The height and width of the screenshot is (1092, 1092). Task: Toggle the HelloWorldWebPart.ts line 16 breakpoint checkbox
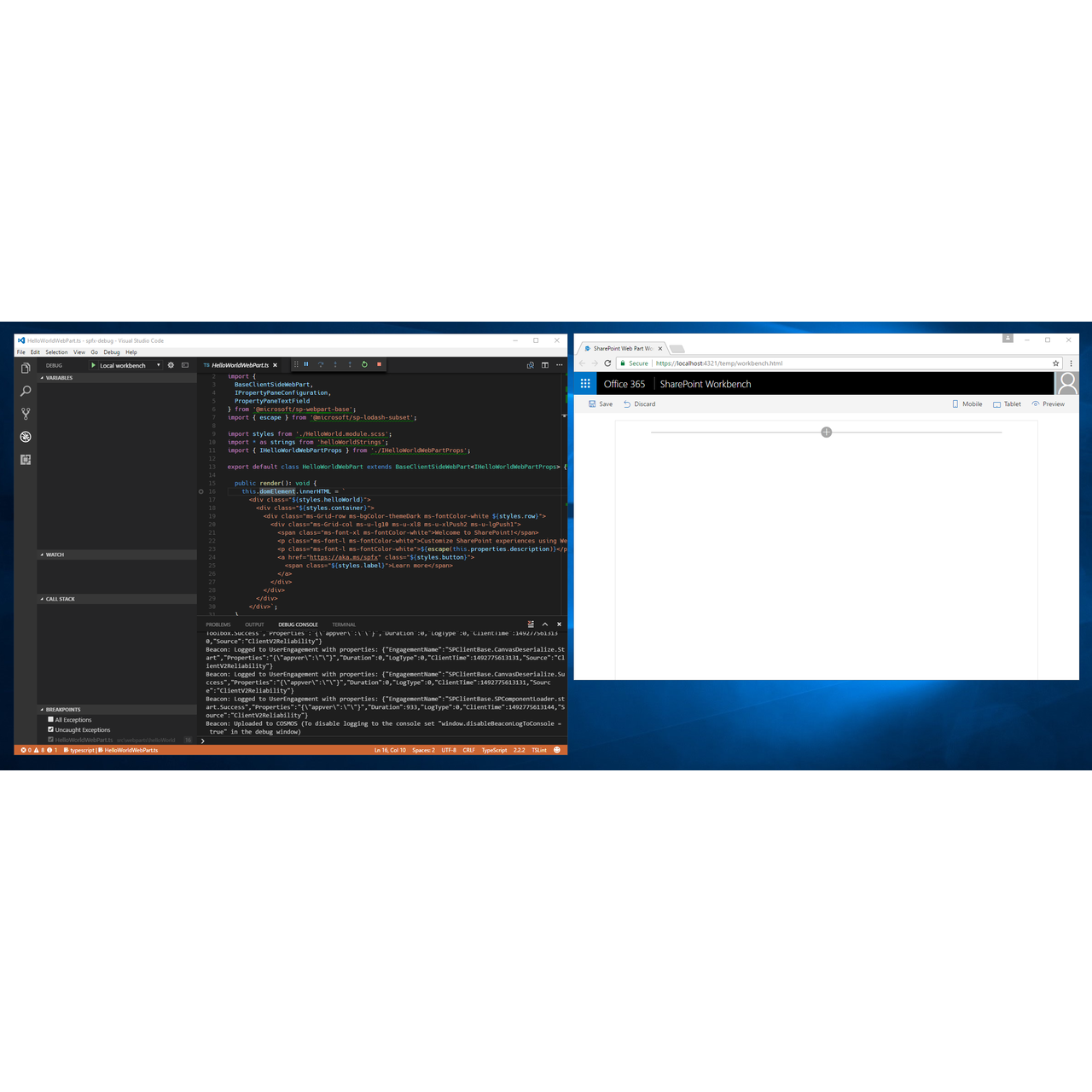pyautogui.click(x=50, y=740)
